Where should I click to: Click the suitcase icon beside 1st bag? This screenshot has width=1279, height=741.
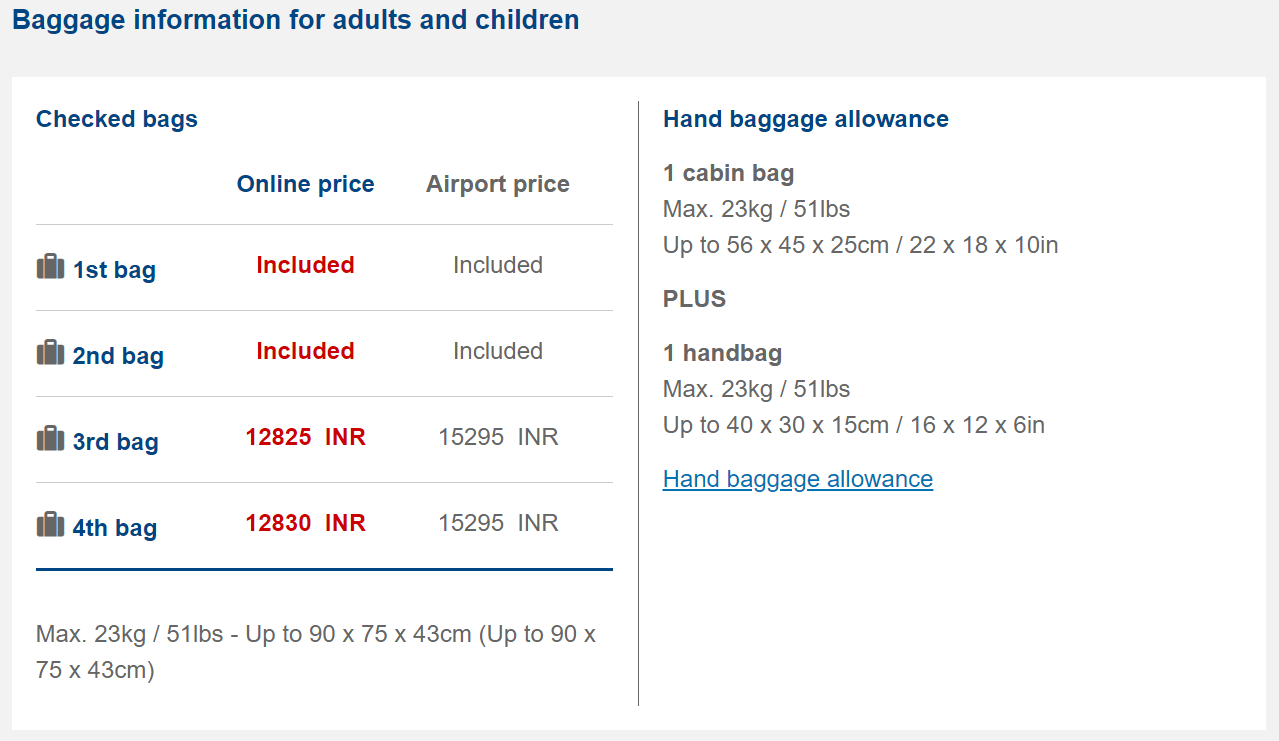[x=50, y=267]
